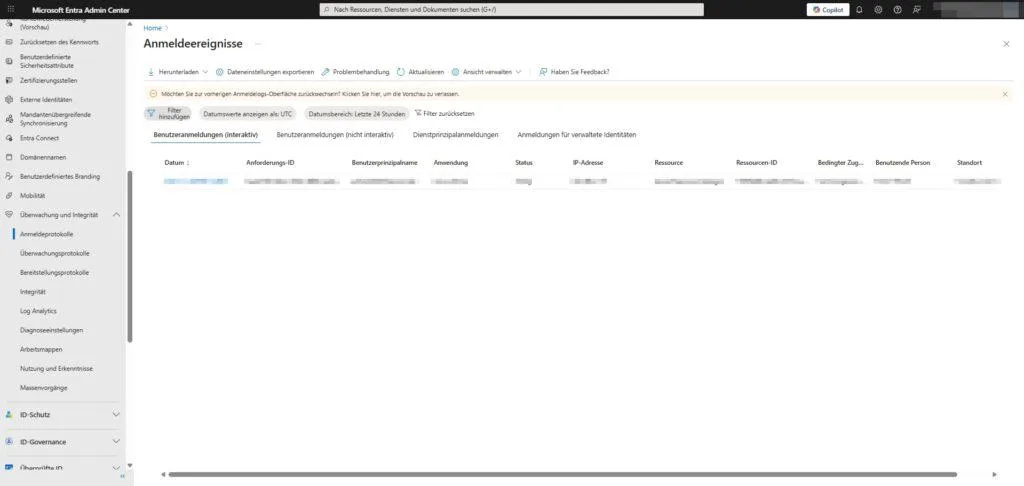Click the horizontal scrollbar below the table
This screenshot has width=1024, height=486.
[x=562, y=474]
